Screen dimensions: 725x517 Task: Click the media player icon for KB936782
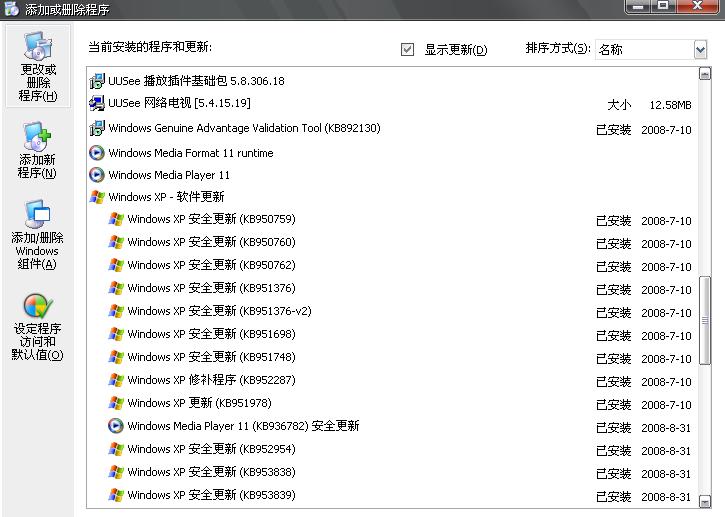116,426
